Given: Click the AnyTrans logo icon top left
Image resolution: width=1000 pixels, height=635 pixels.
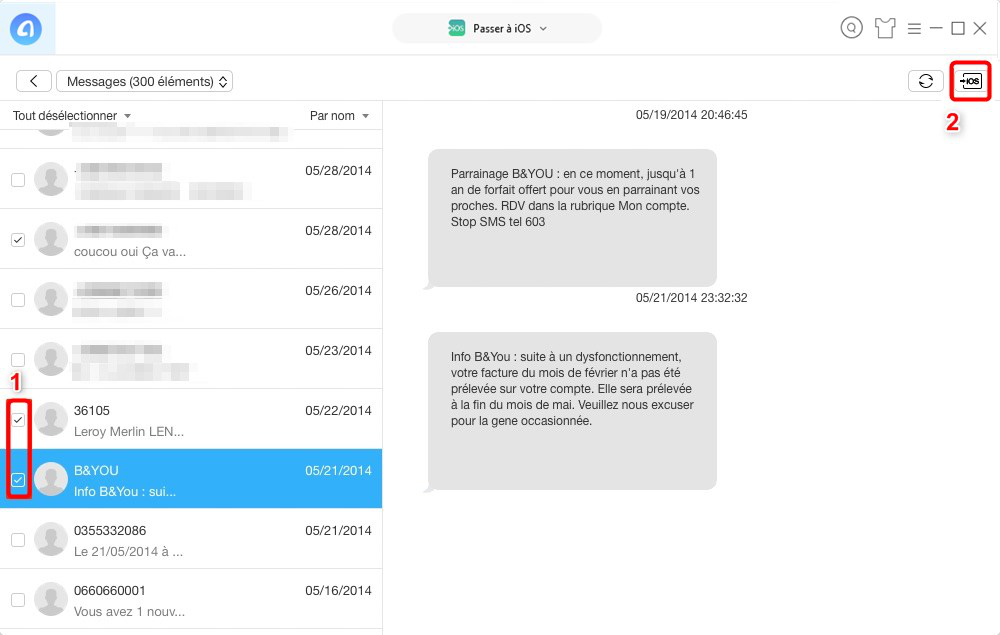Looking at the screenshot, I should pyautogui.click(x=27, y=27).
